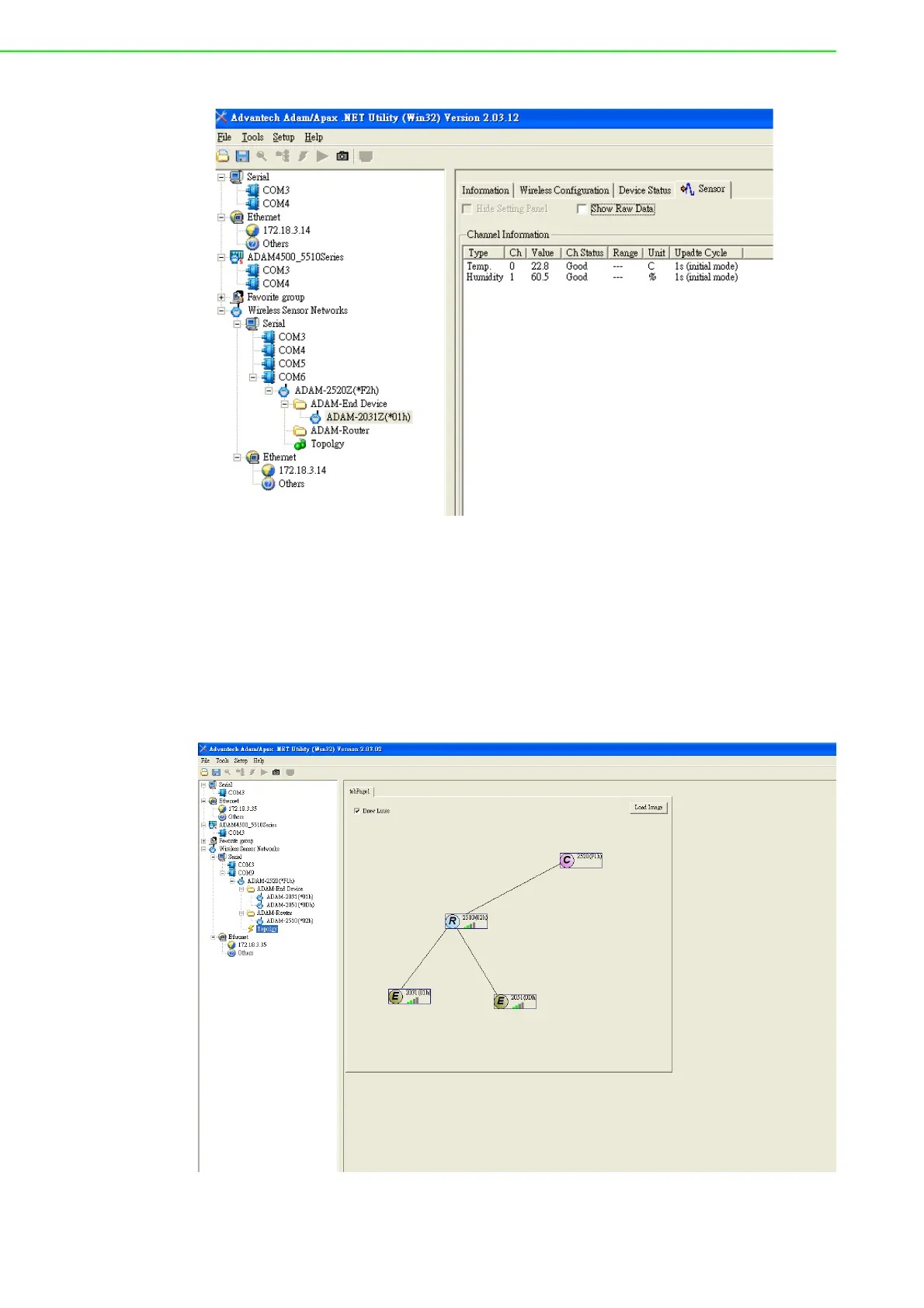Click camera icon in upper window toolbar
This screenshot has width=924, height=1308.
point(342,156)
